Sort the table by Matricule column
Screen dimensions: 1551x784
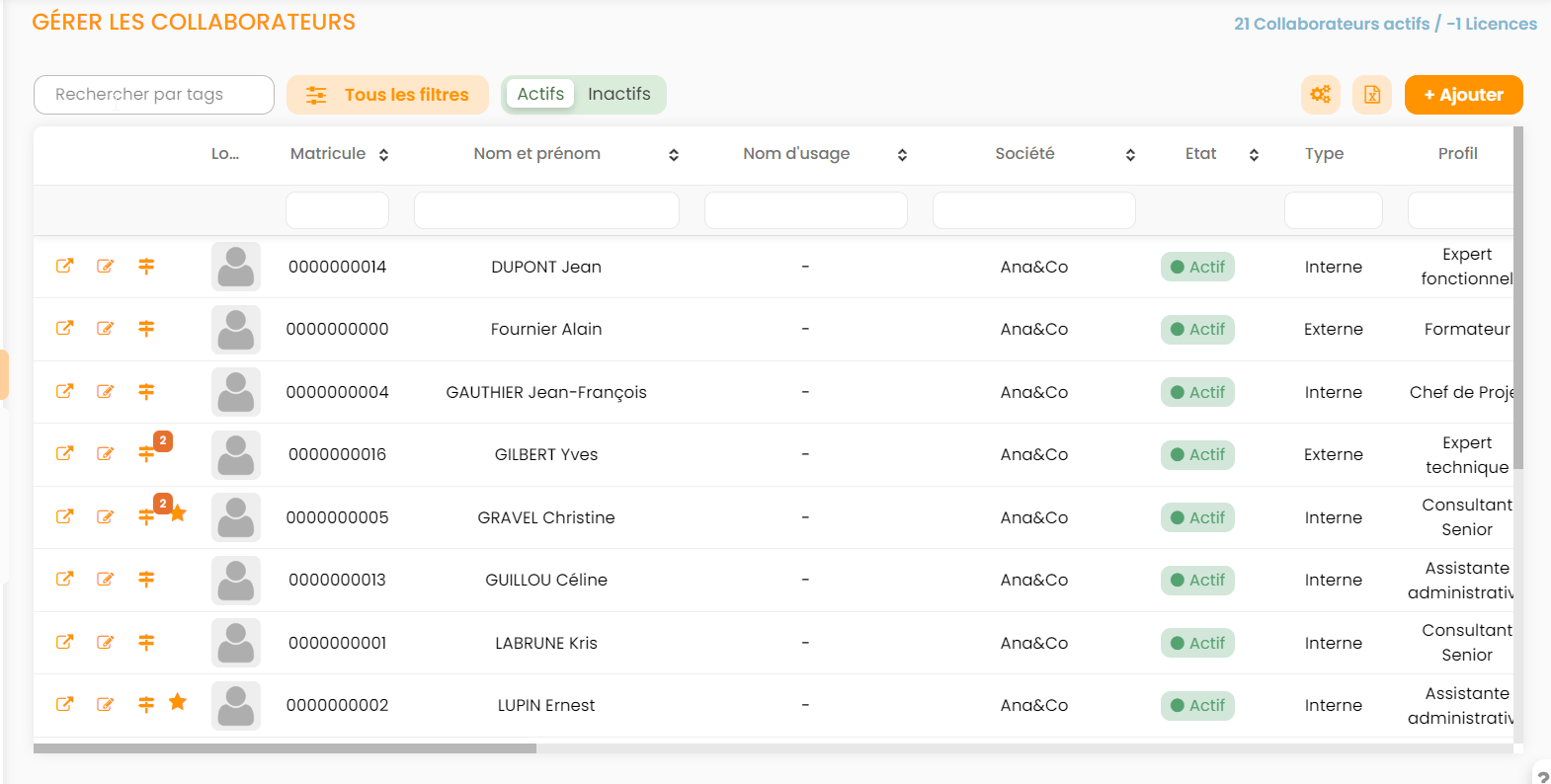point(383,155)
